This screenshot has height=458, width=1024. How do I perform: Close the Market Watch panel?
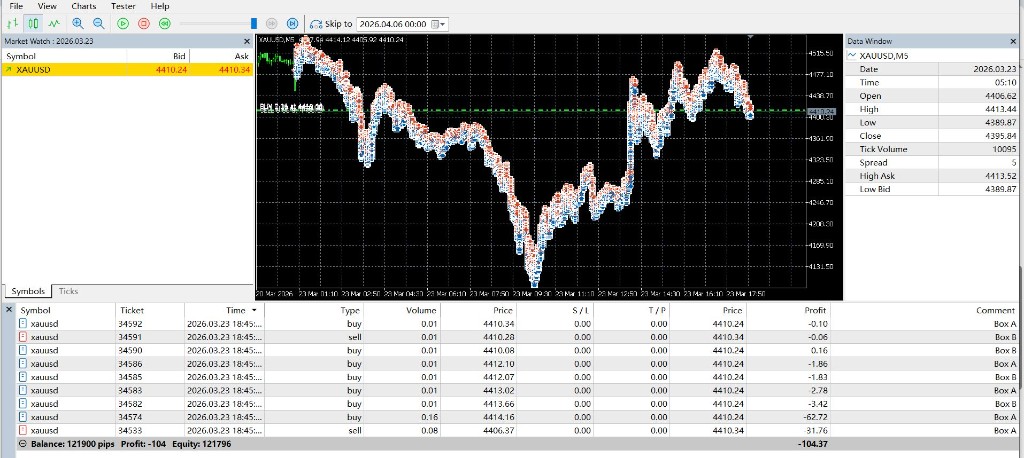[x=247, y=41]
